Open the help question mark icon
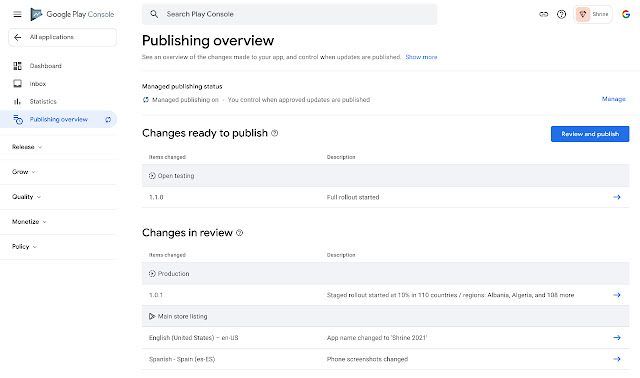This screenshot has height=378, width=640. tap(561, 14)
